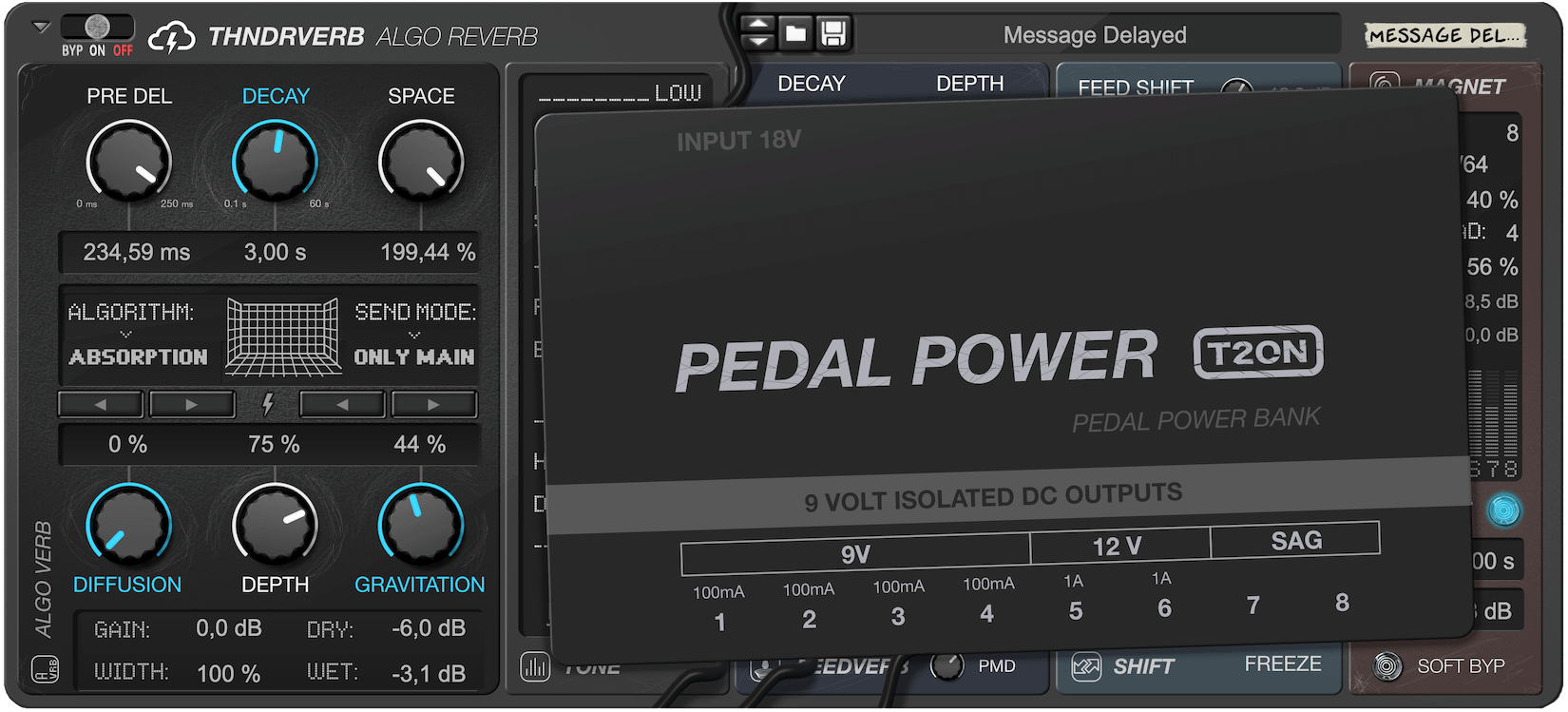Click the ALGO VERB icon at bottom left

[x=45, y=670]
